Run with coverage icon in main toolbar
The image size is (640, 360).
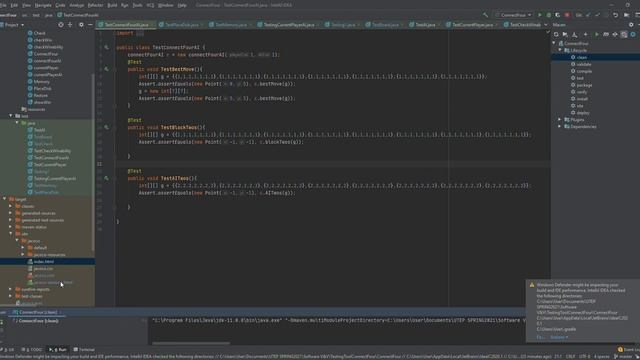[558, 15]
